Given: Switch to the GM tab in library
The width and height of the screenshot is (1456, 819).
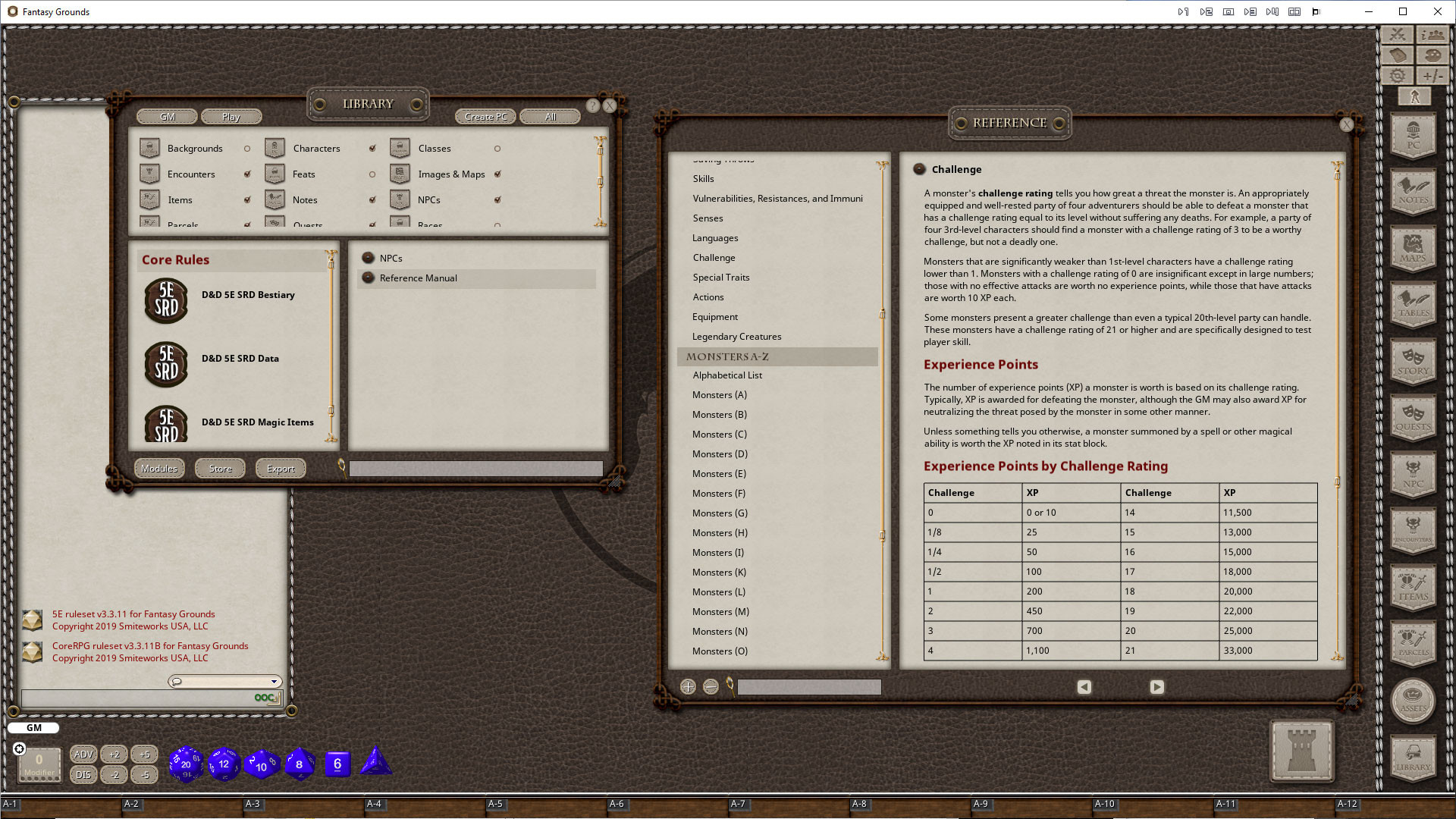Looking at the screenshot, I should [166, 116].
